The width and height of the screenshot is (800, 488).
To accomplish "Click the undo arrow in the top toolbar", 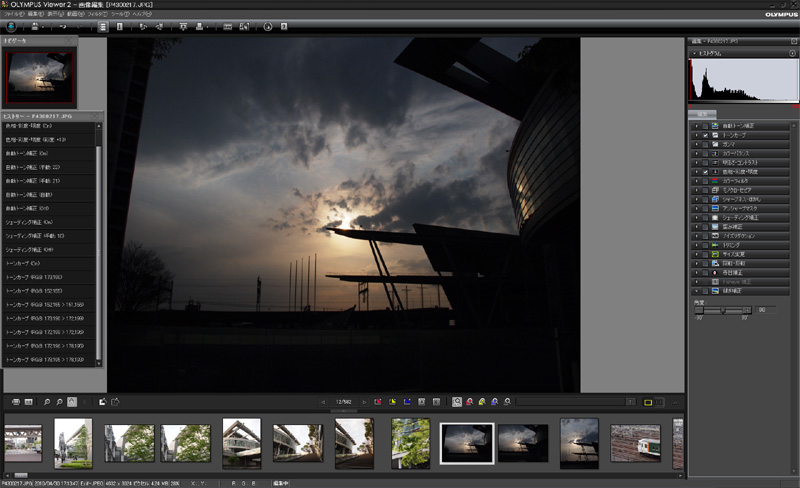I will (x=63, y=27).
